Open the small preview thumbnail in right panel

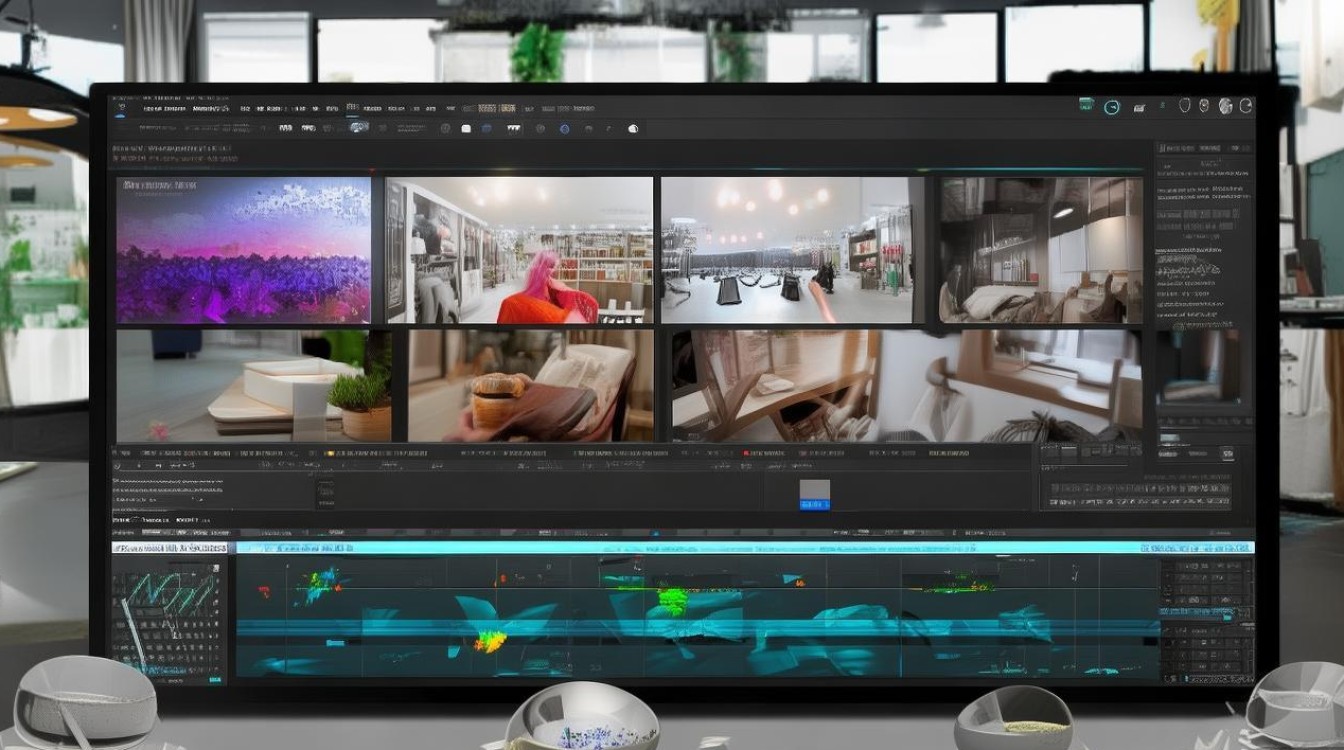pyautogui.click(x=1198, y=366)
